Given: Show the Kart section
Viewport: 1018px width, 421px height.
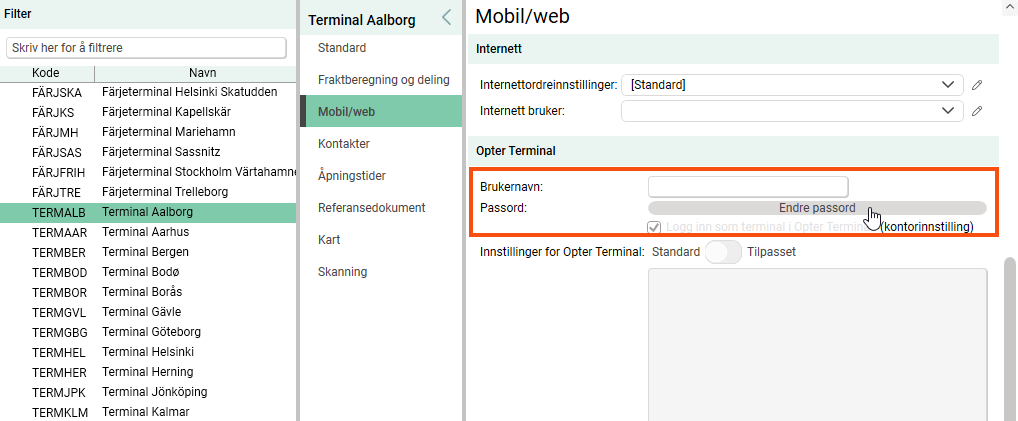Looking at the screenshot, I should click(x=330, y=240).
